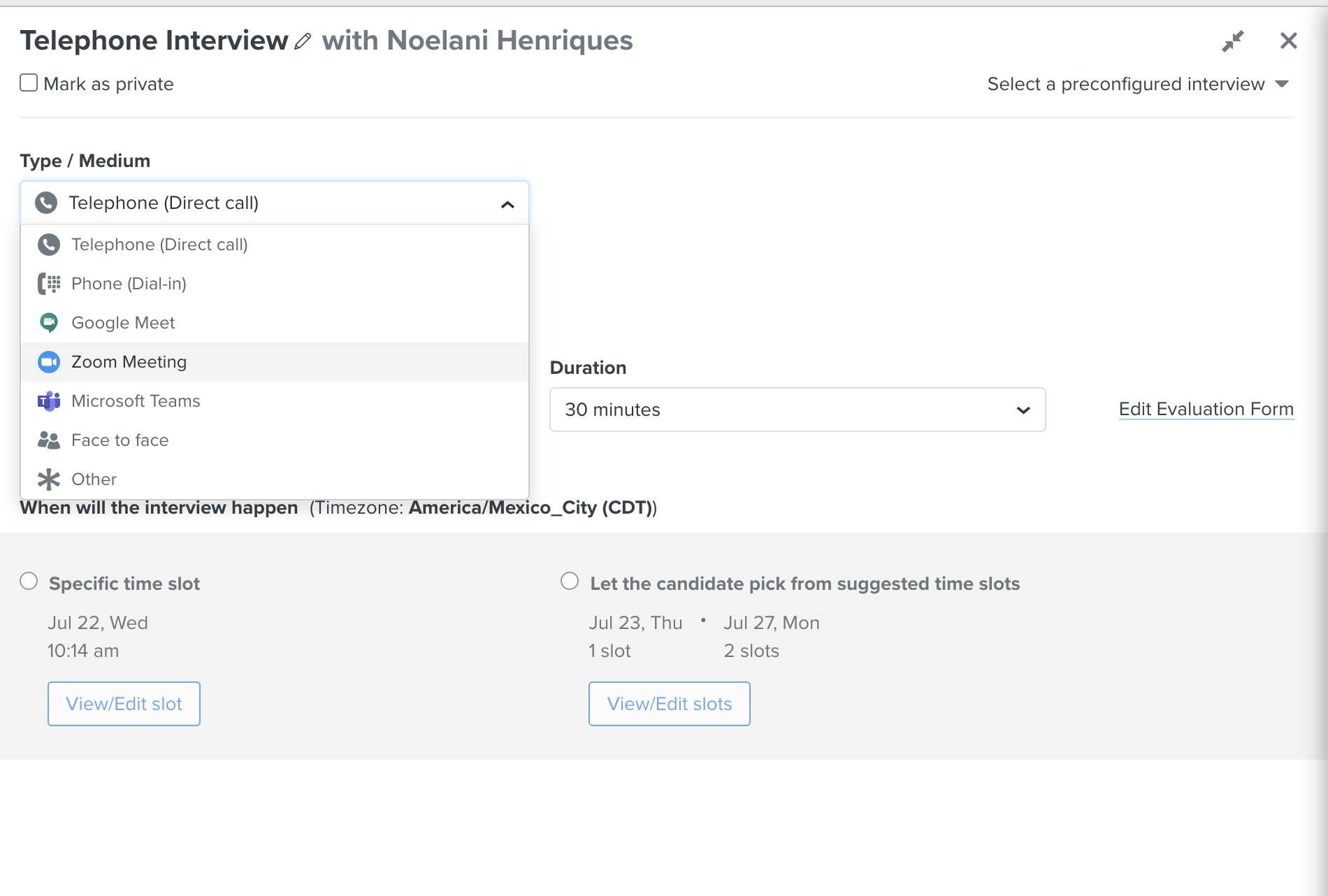Click the 1 slot text
This screenshot has height=896, width=1328.
click(x=609, y=651)
